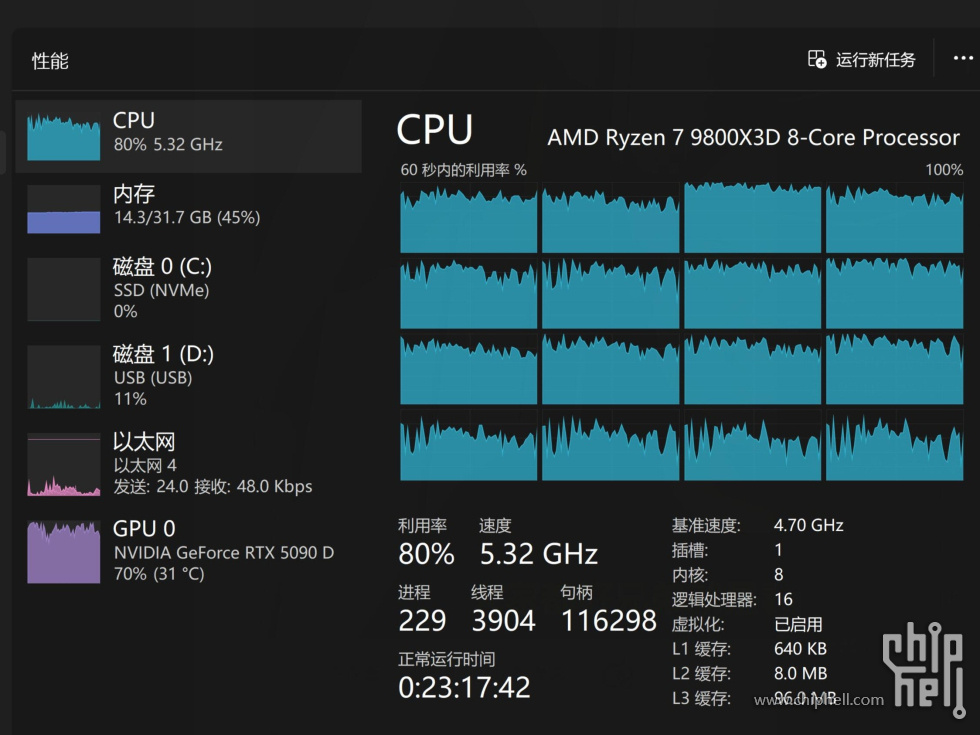Image resolution: width=980 pixels, height=735 pixels.
Task: Click the AMD Ryzen 7 9800X3D processor name
Action: [x=753, y=137]
